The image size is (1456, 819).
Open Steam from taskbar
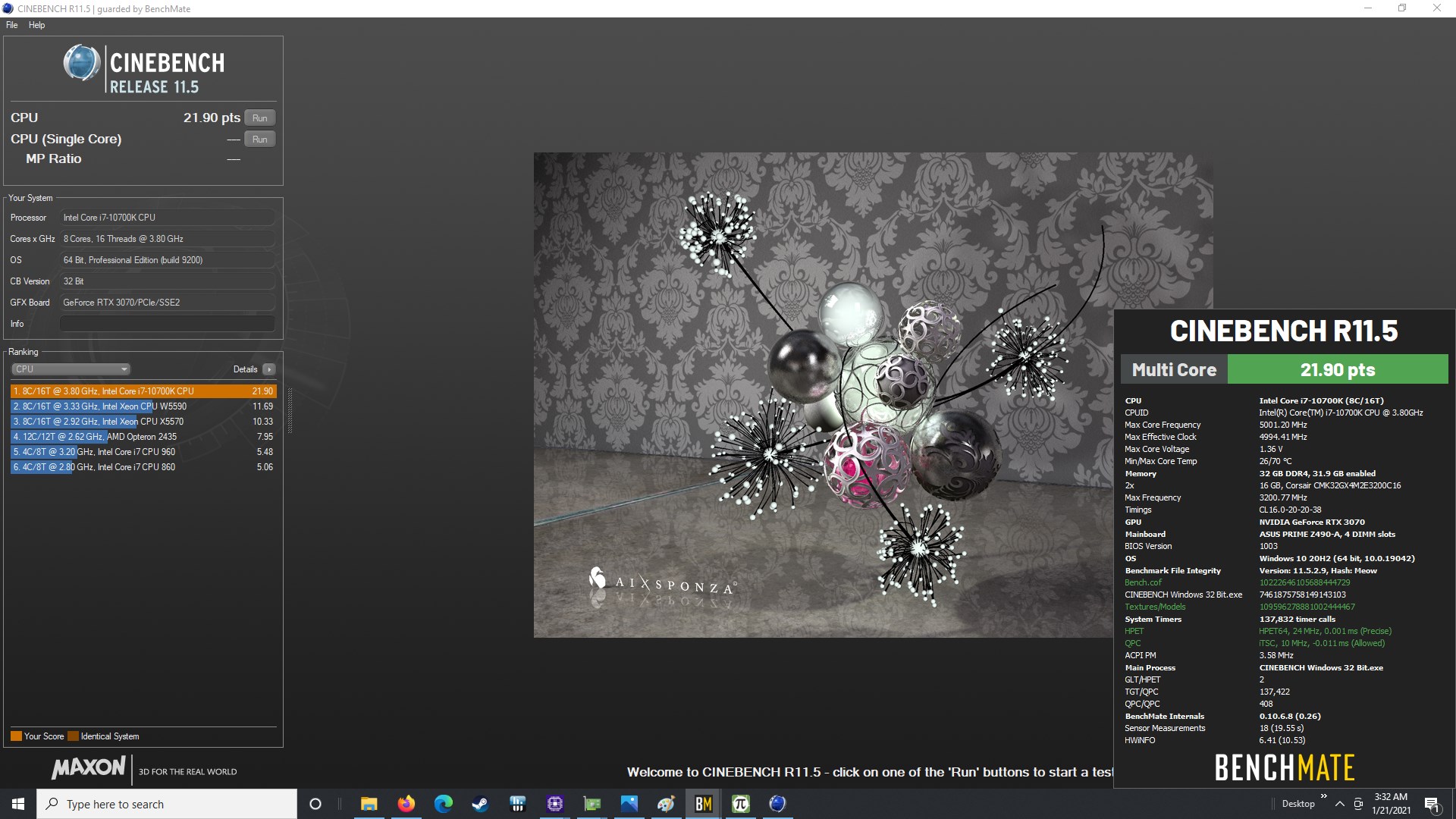coord(481,804)
